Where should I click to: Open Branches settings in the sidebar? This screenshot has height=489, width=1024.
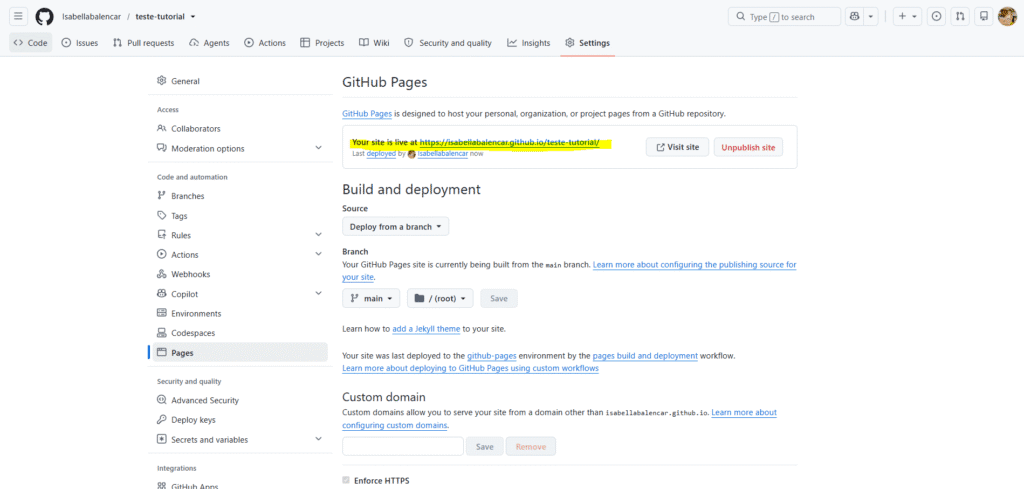[x=238, y=196]
